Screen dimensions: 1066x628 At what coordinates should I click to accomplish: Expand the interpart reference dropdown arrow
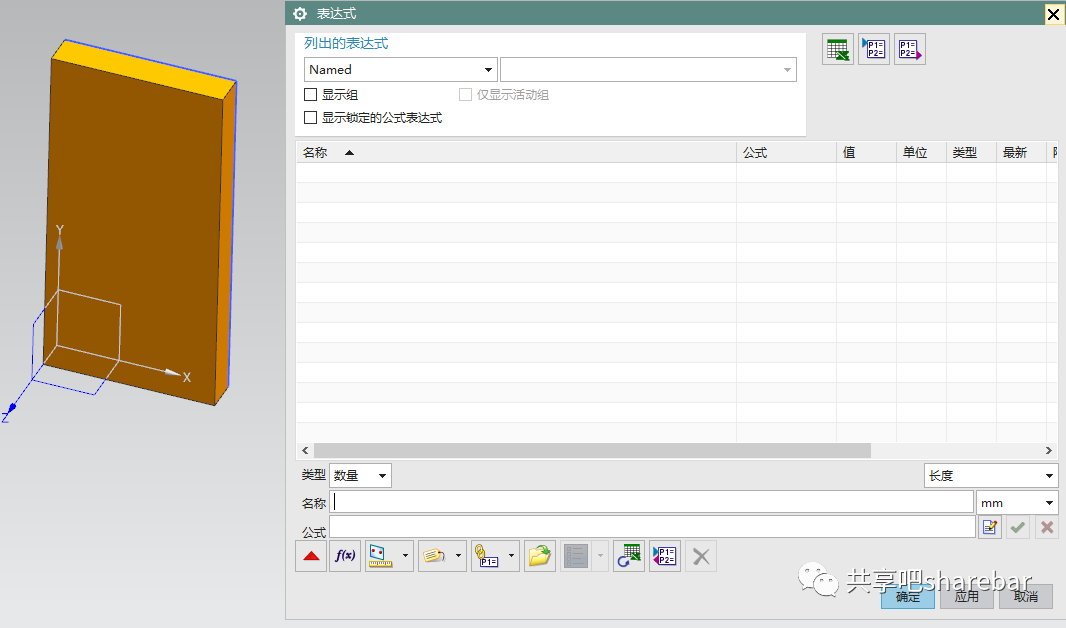click(511, 556)
